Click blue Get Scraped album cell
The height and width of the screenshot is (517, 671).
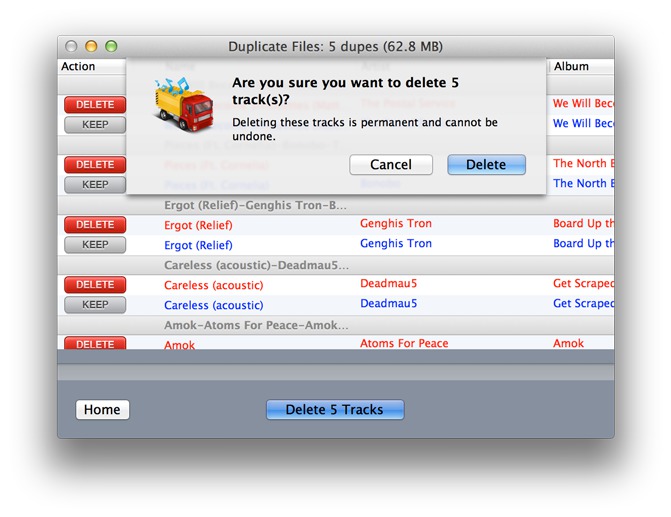(583, 303)
